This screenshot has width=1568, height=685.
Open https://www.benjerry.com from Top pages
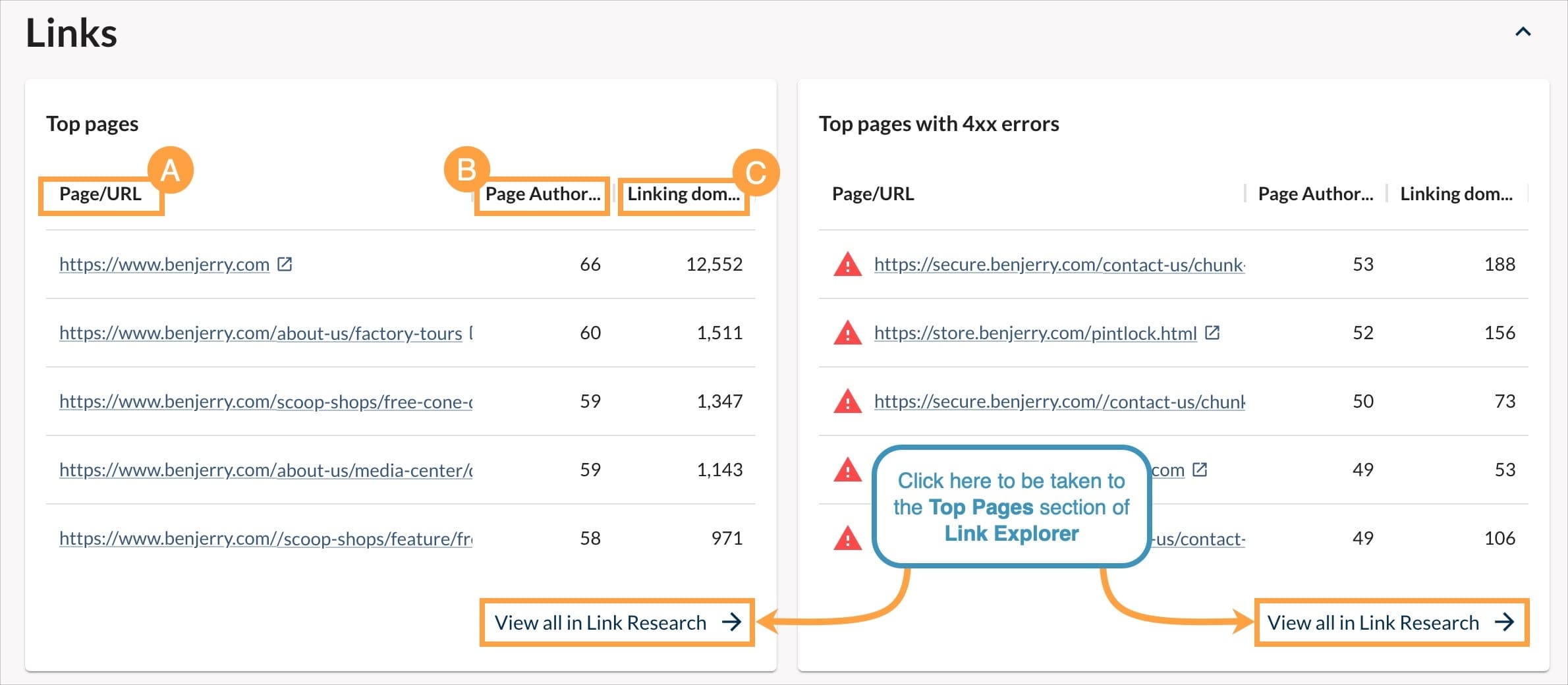[x=163, y=264]
